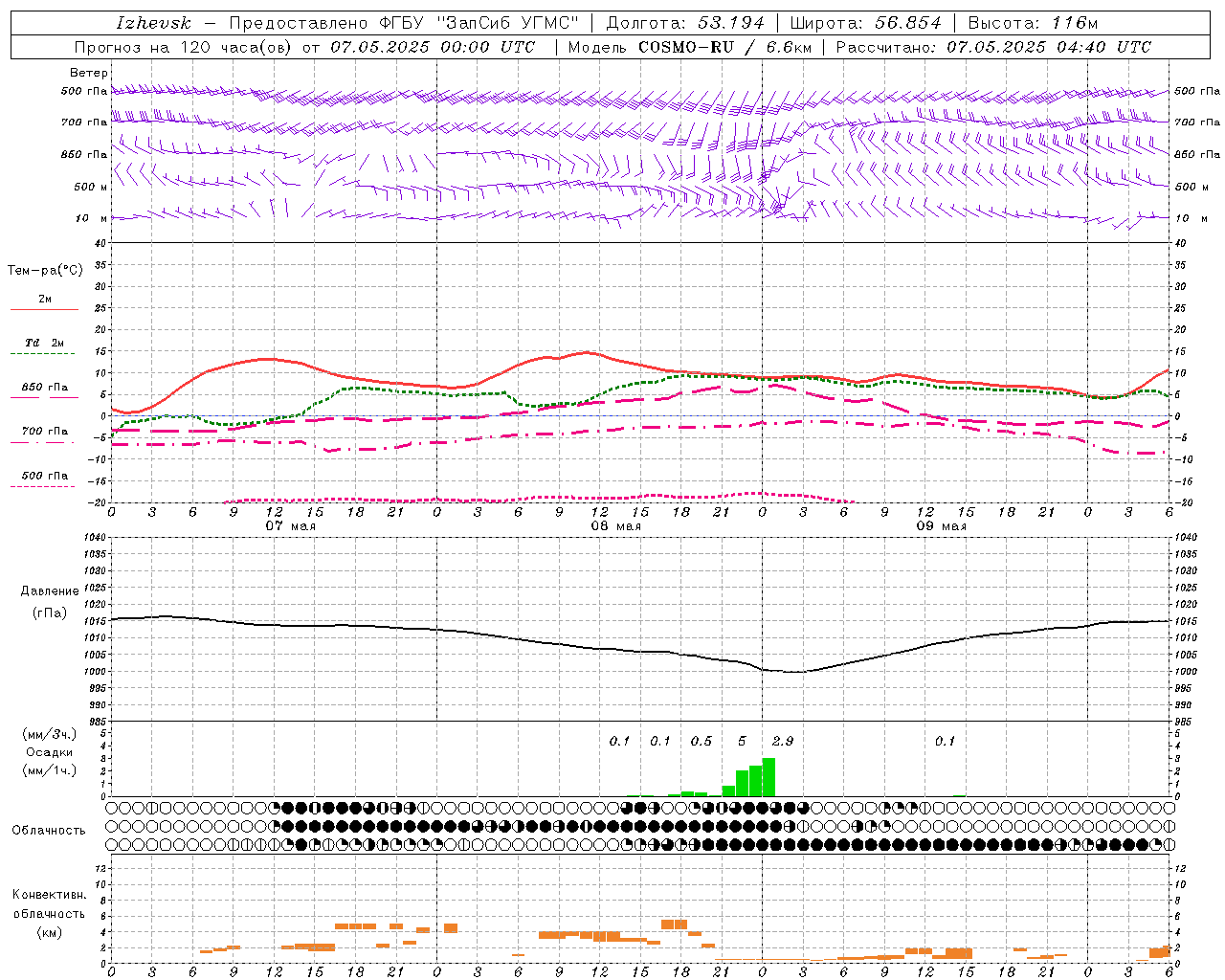Click the date label "07 мая"
This screenshot has width=1225, height=980.
point(291,526)
